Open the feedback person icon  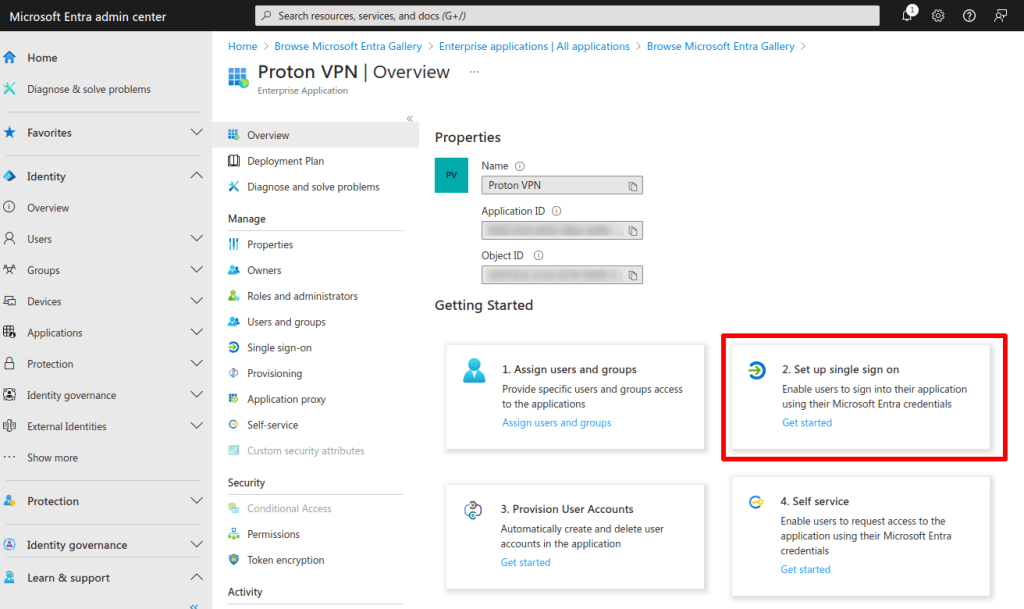[x=1000, y=16]
